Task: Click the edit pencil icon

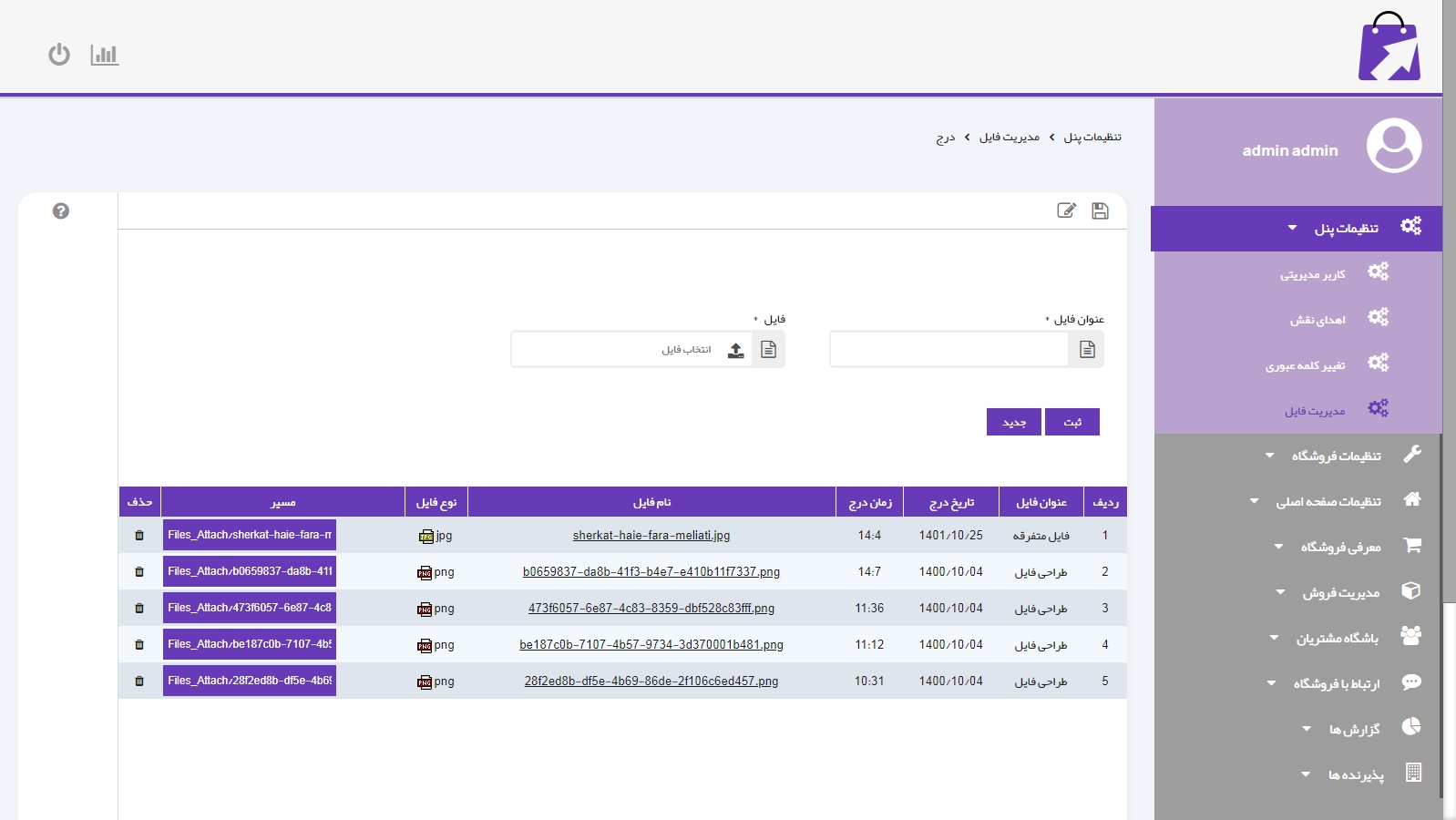Action: pos(1066,210)
